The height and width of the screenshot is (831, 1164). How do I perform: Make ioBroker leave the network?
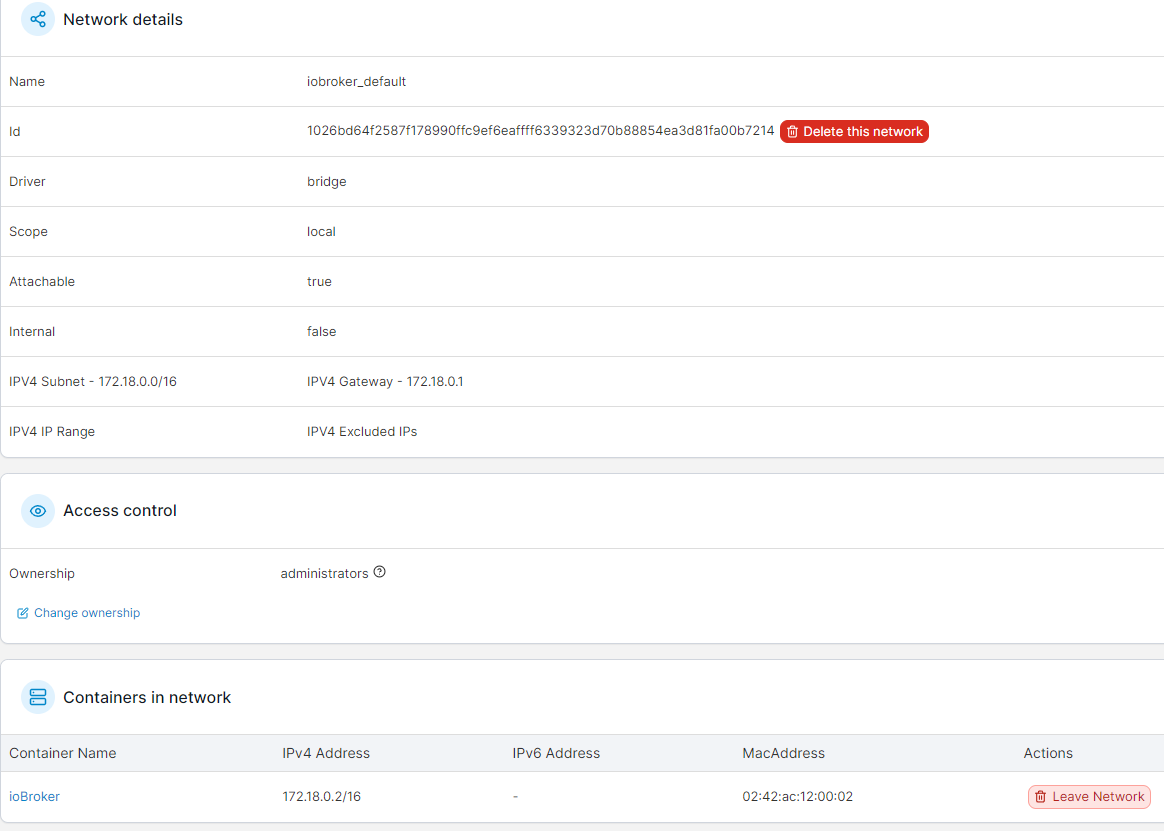(1089, 797)
